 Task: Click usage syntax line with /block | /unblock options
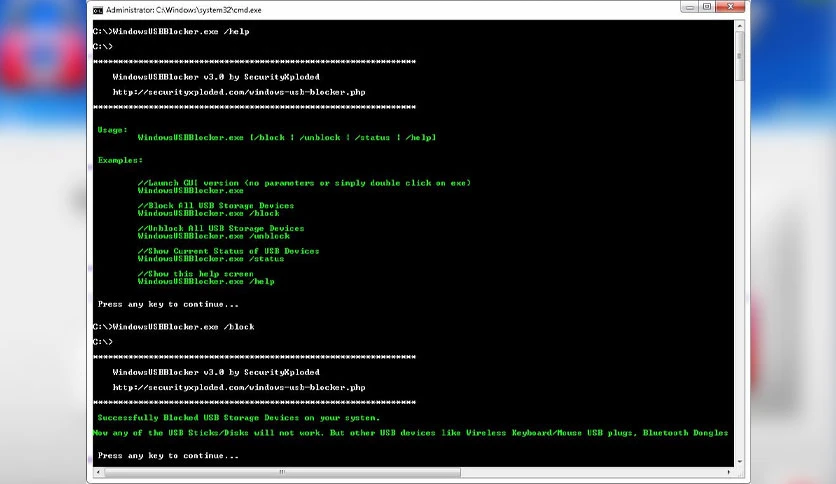point(287,138)
